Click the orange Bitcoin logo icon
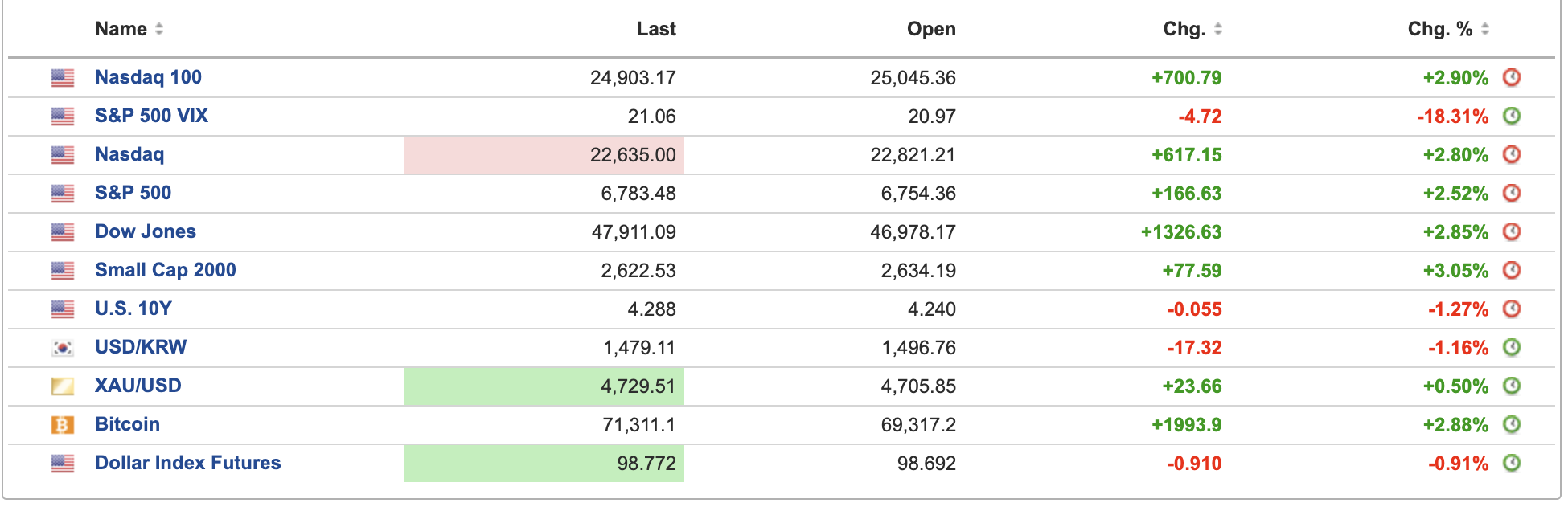Viewport: 1568px width, 511px height. [63, 425]
